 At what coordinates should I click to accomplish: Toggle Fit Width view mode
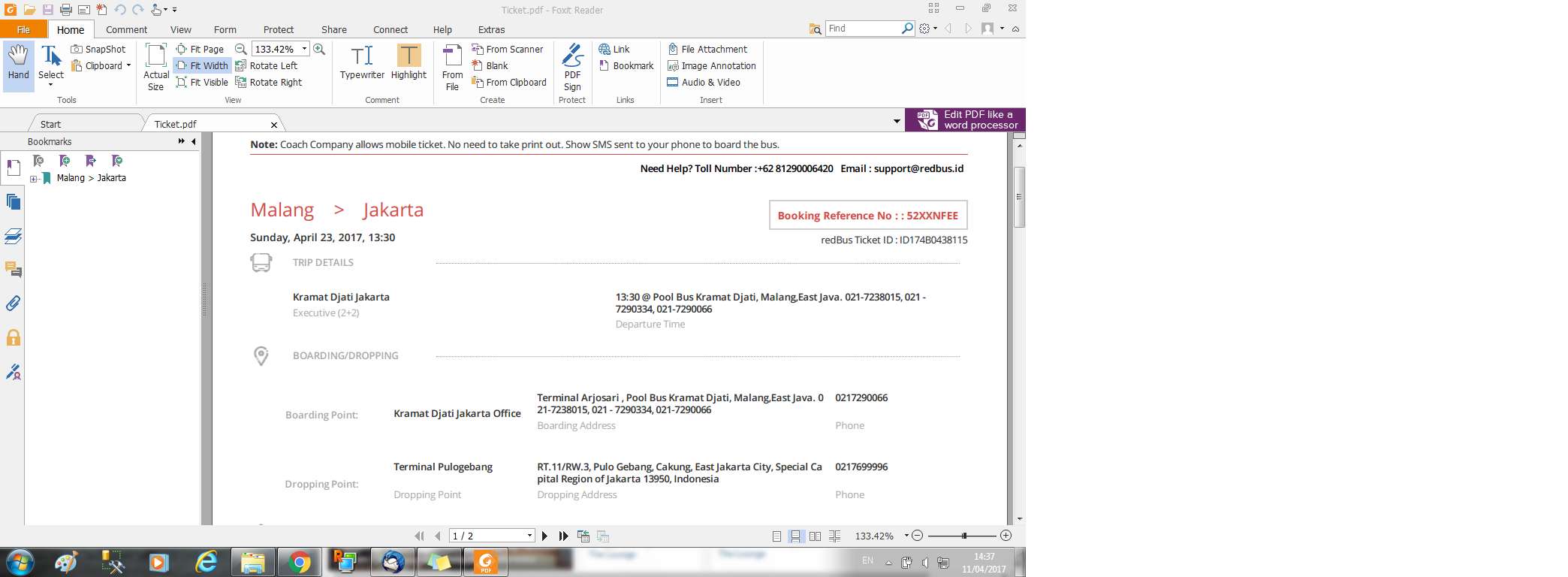pyautogui.click(x=202, y=65)
